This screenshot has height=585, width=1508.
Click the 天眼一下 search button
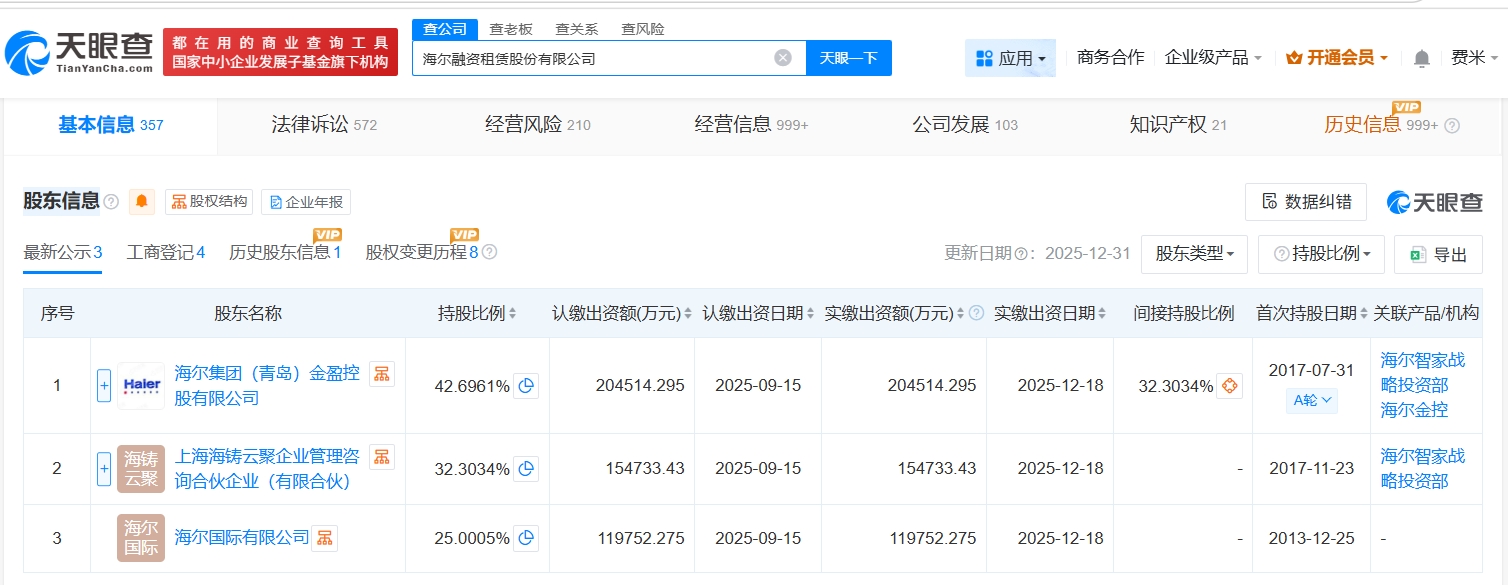(849, 58)
